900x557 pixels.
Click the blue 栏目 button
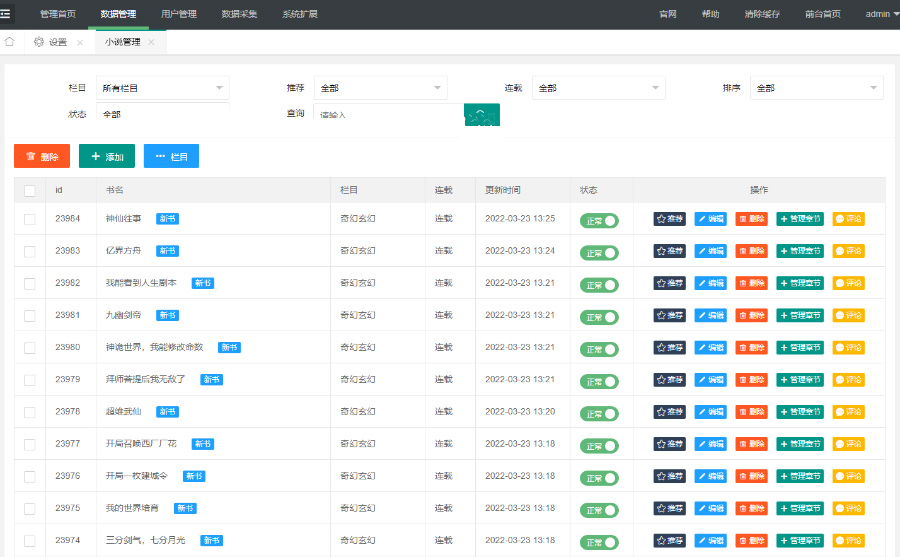click(171, 156)
